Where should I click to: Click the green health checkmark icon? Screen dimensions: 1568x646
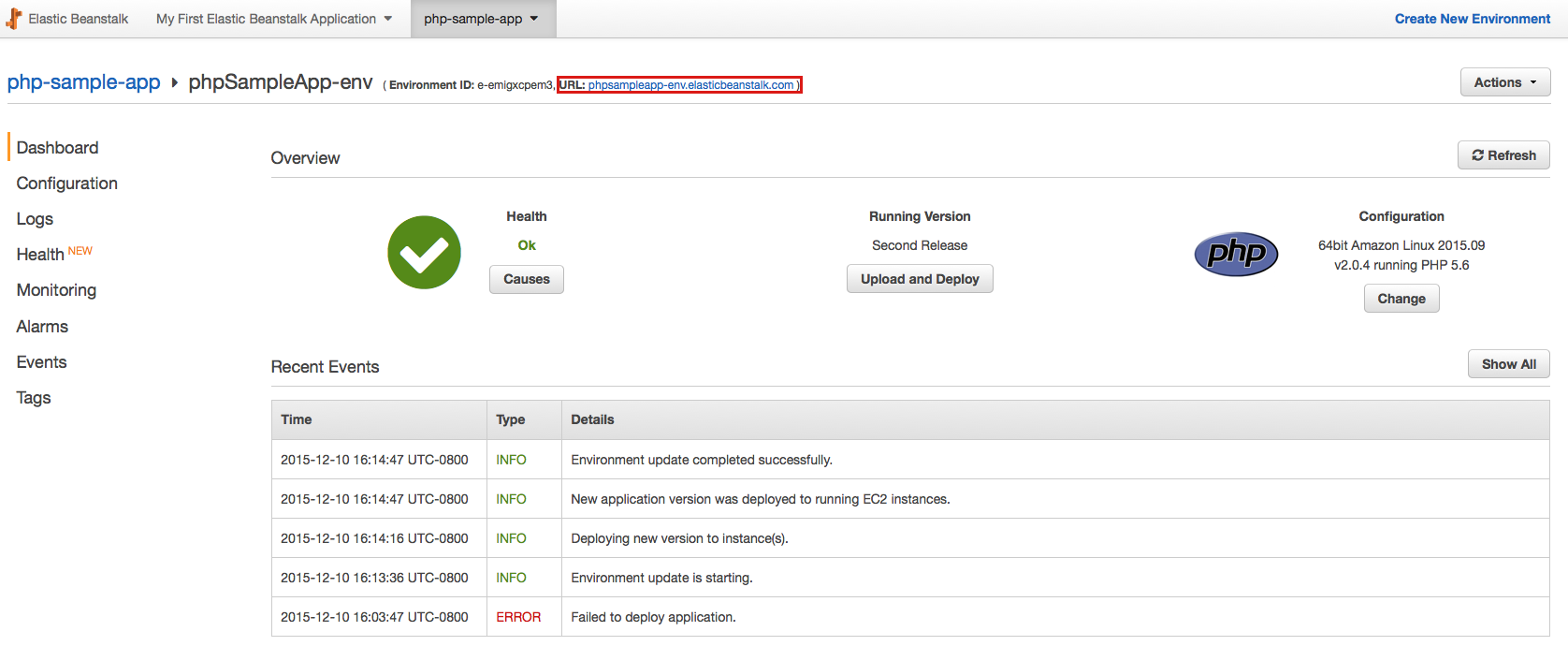pos(424,253)
